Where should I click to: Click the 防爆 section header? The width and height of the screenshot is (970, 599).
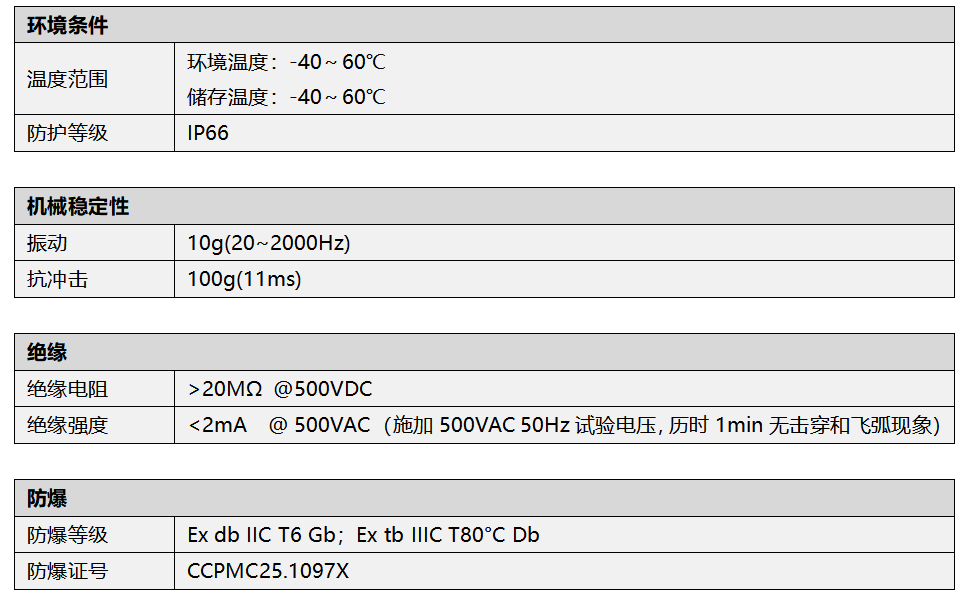coord(47,498)
